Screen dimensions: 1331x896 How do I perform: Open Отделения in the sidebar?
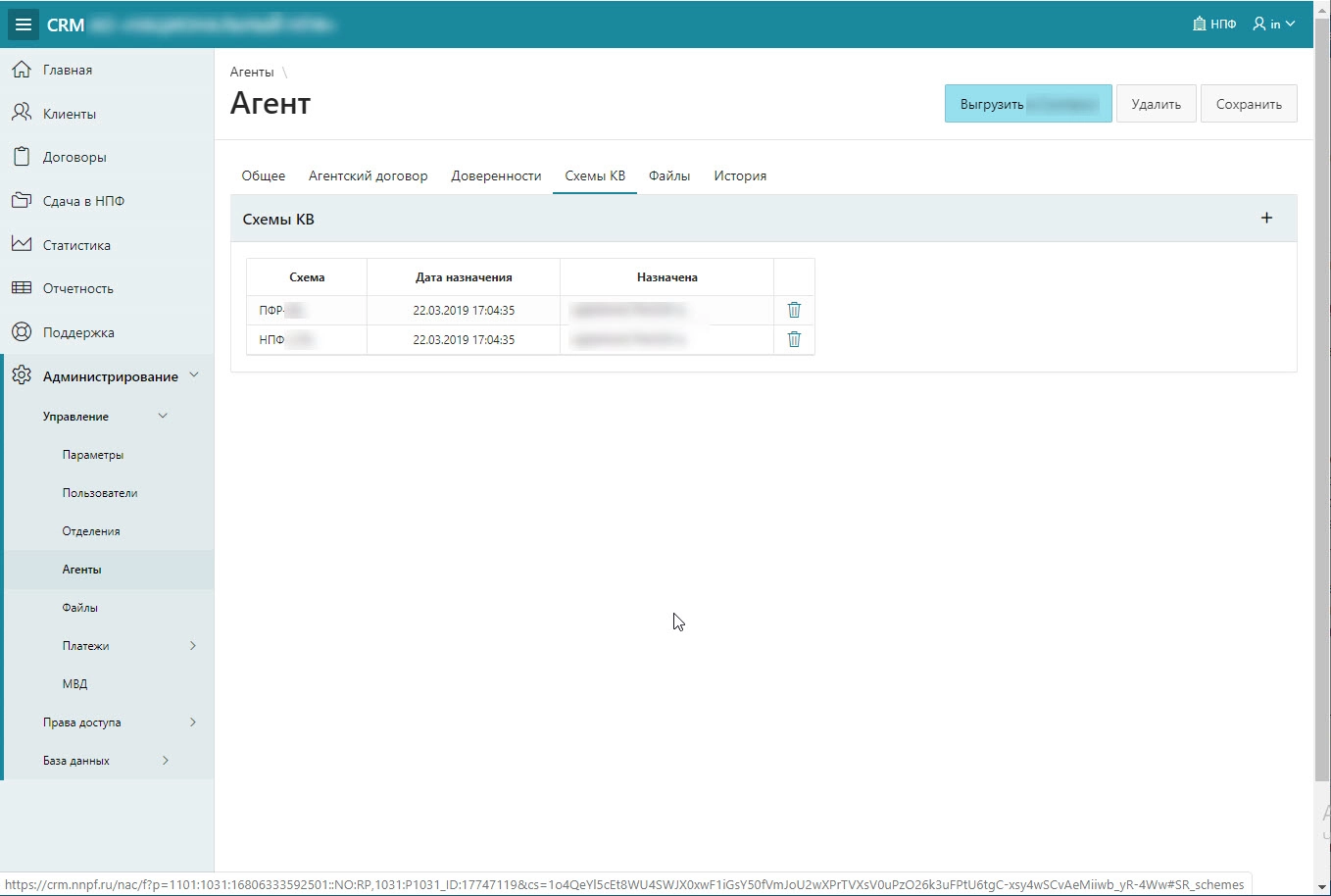(x=91, y=531)
